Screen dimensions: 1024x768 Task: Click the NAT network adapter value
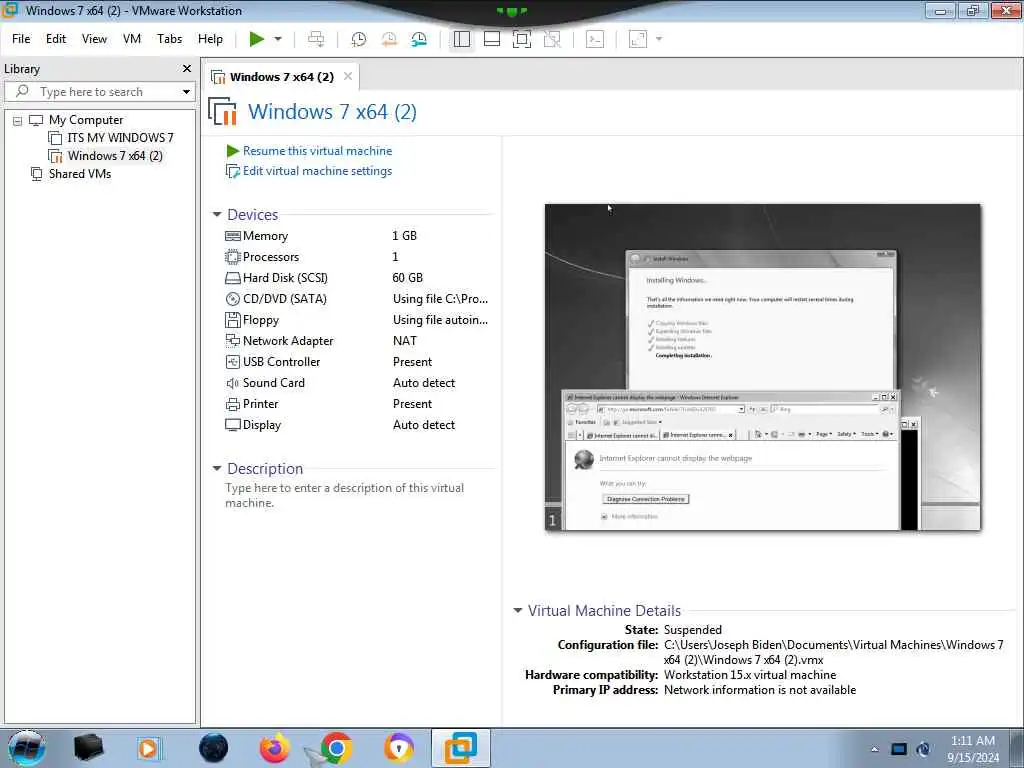[404, 341]
